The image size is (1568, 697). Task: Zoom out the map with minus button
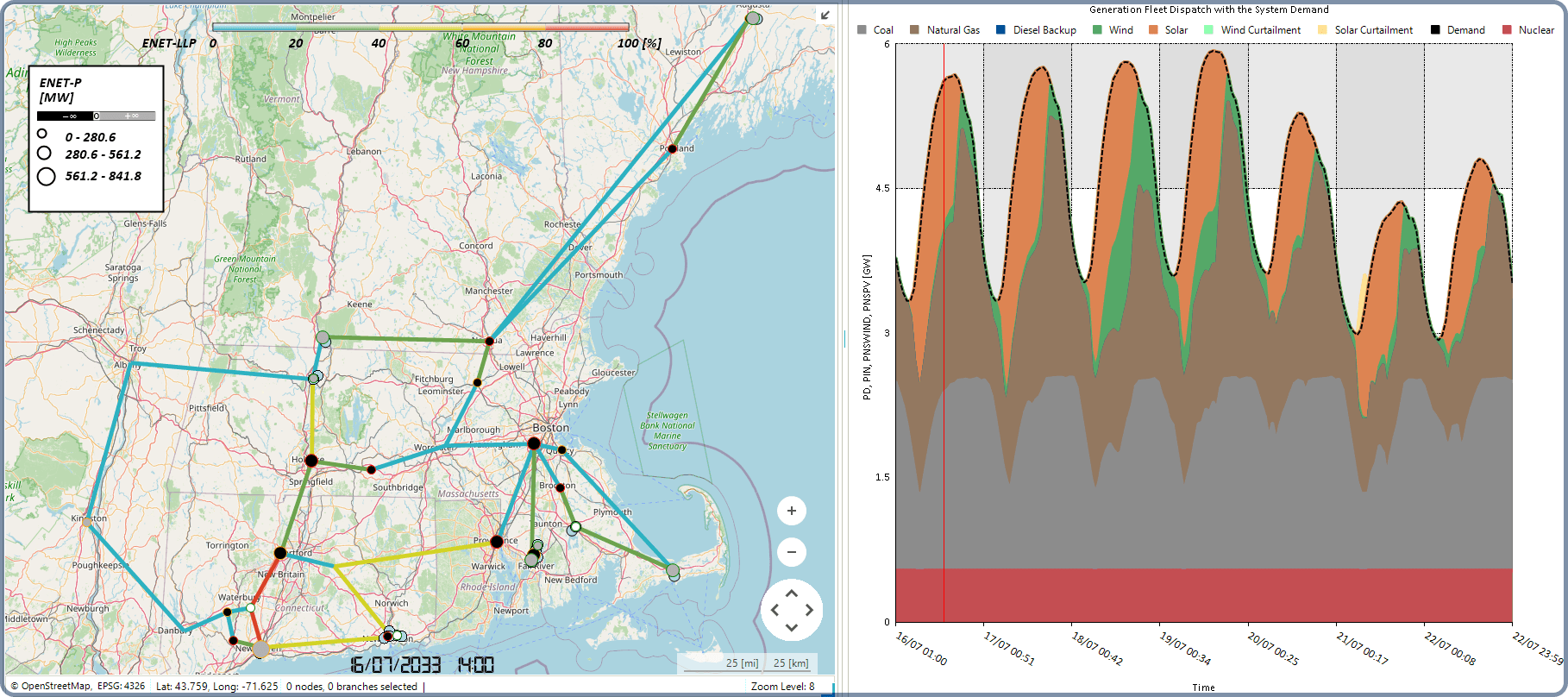(791, 552)
